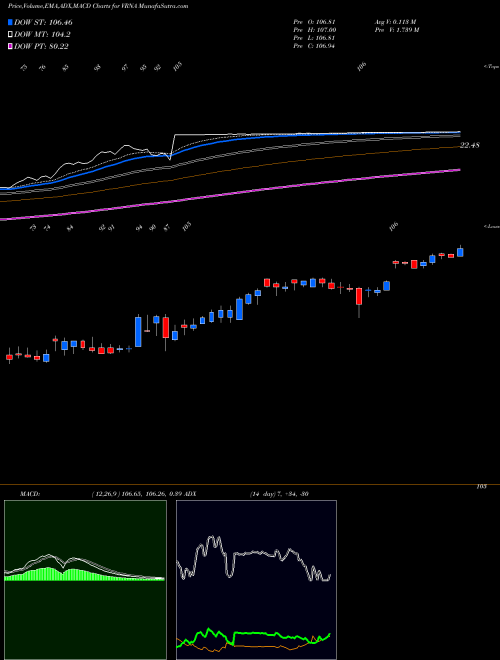Click the 103 price level label
The width and height of the screenshot is (500, 660).
[481, 487]
